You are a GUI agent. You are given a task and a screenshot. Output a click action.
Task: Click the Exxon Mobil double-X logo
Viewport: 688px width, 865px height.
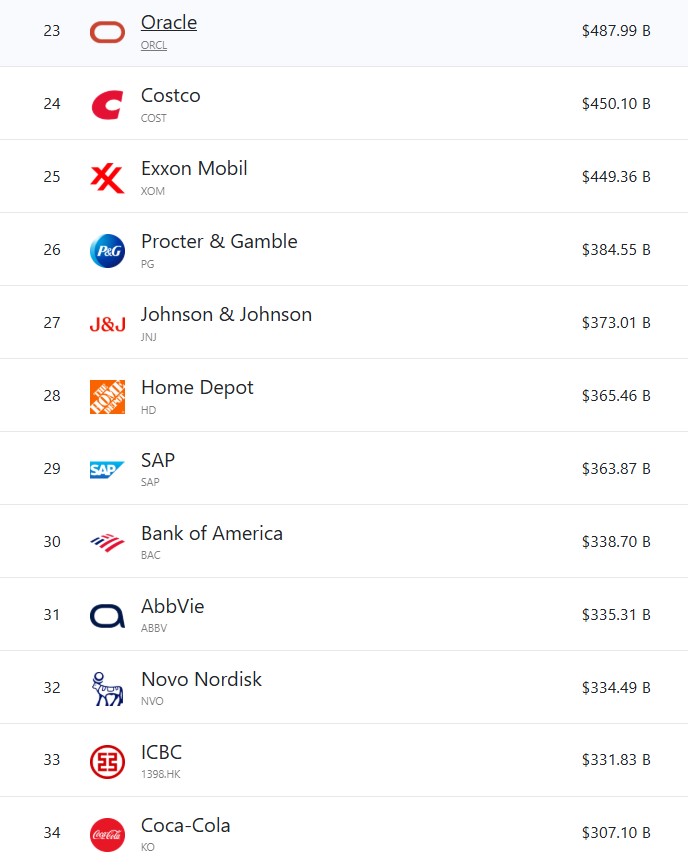107,178
